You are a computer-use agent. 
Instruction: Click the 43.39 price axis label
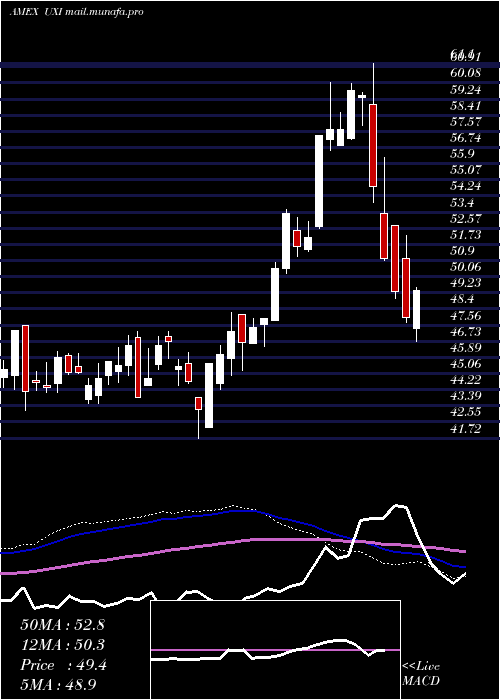tap(466, 396)
